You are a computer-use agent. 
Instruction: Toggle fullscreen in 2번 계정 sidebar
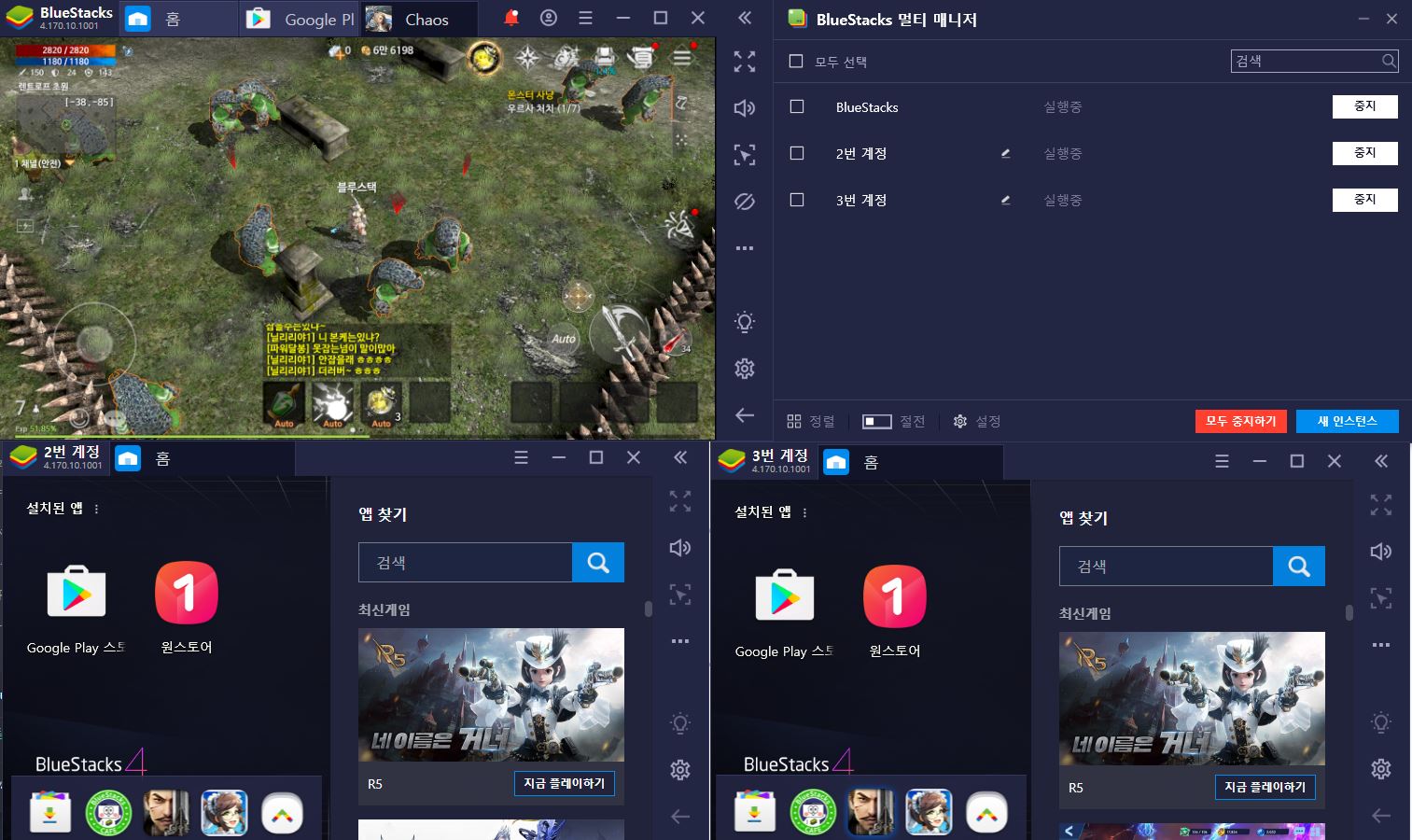680,501
